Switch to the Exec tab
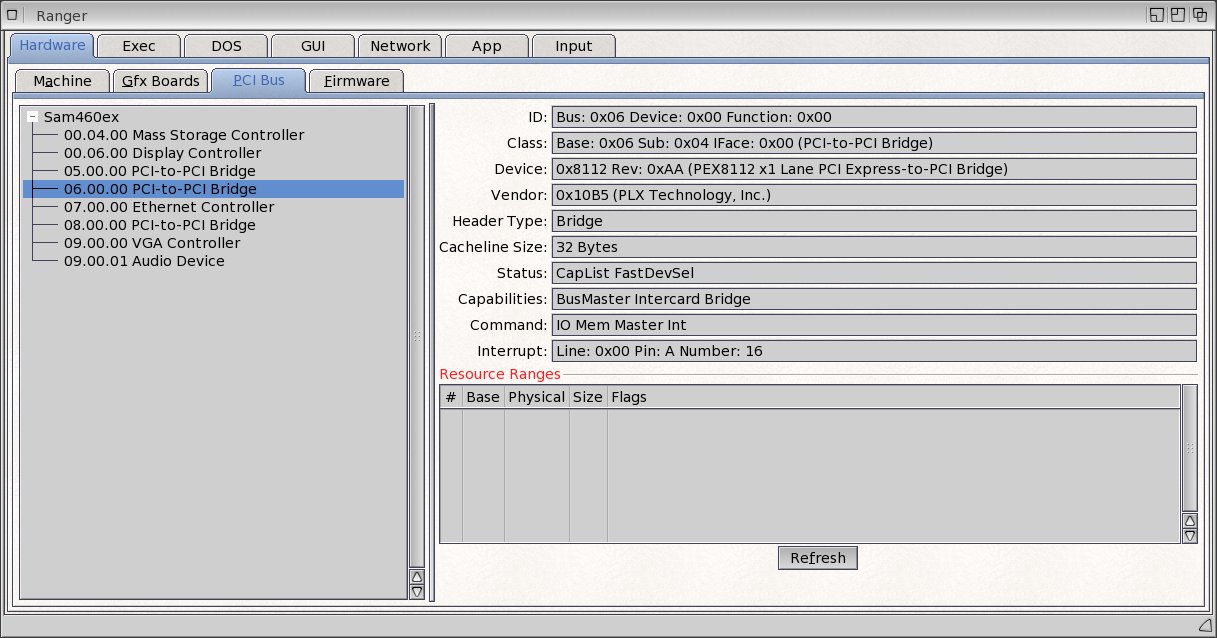 (139, 46)
